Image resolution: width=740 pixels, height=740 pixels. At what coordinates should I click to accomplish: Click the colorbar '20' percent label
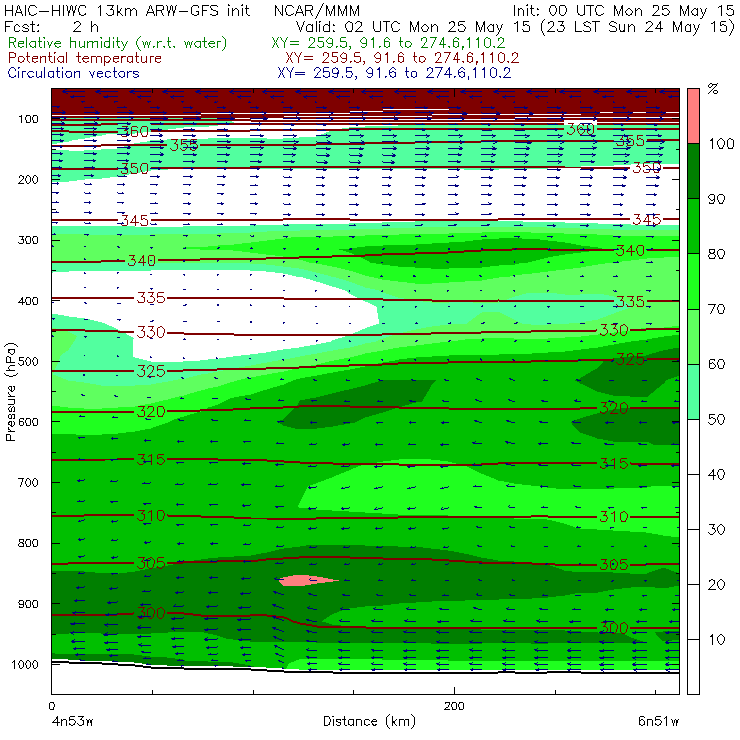(x=716, y=585)
